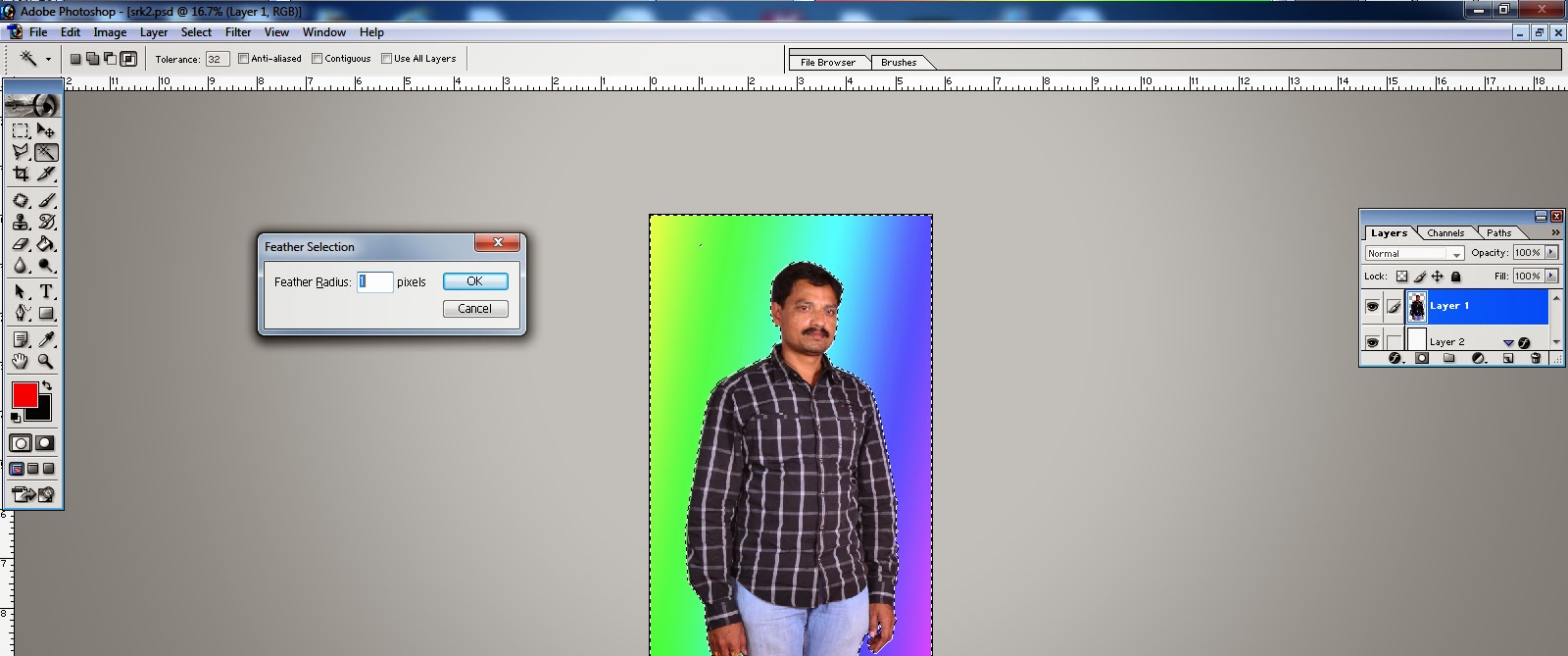
Task: Open the layer style menu at panel bottom
Action: (1396, 358)
